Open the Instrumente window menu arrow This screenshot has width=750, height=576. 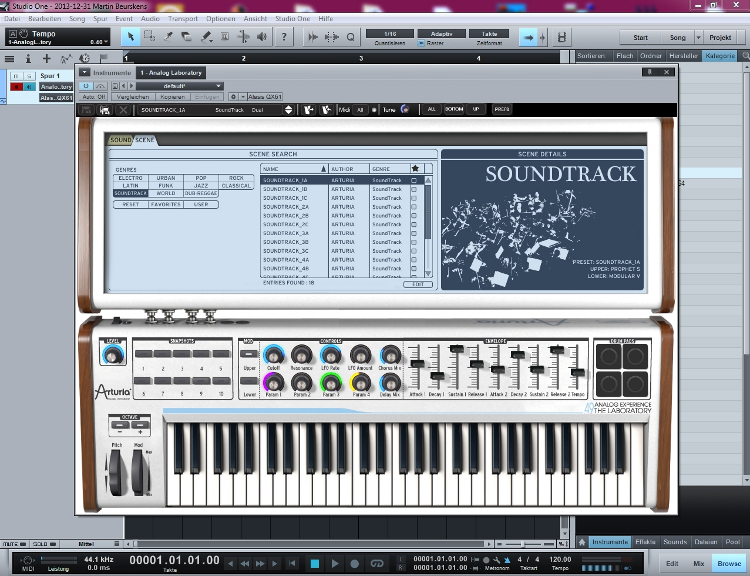[84, 73]
